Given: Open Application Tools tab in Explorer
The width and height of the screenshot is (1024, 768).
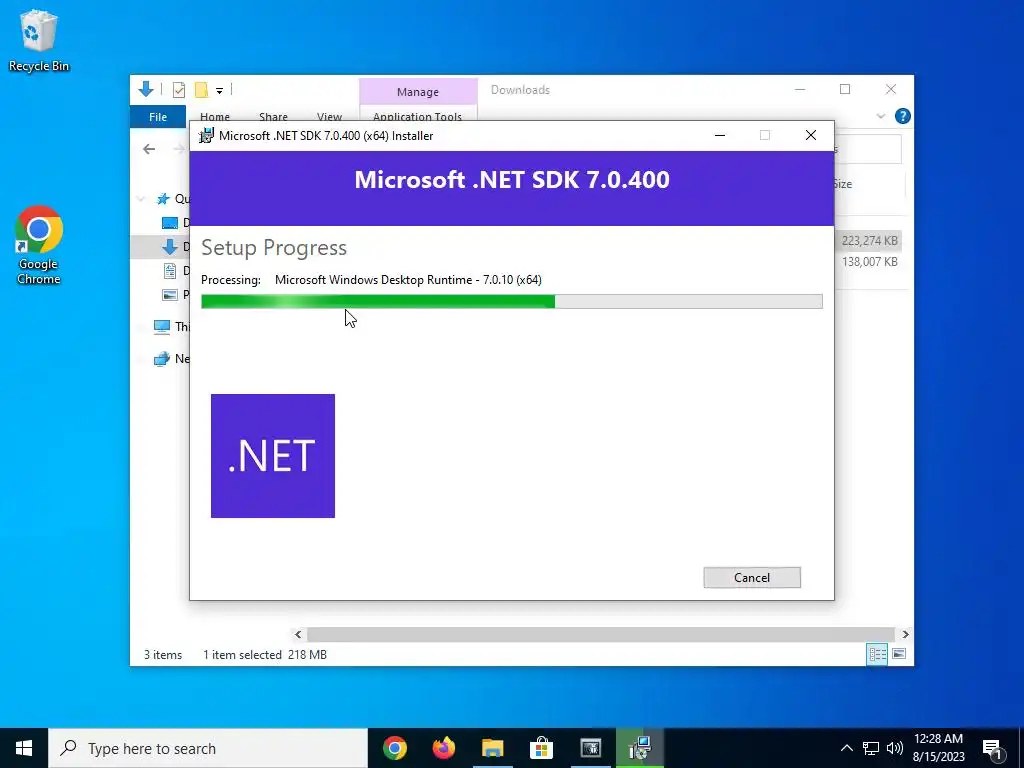Looking at the screenshot, I should [x=417, y=116].
